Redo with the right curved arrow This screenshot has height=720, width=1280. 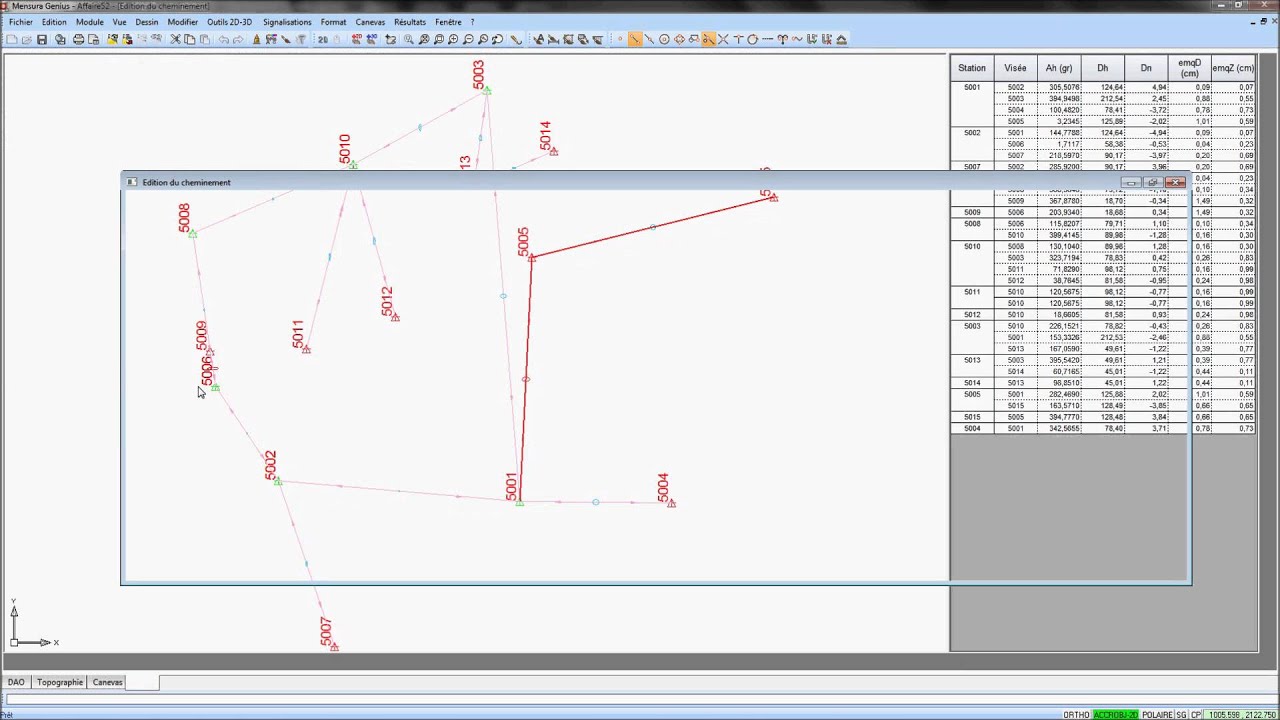tap(238, 39)
